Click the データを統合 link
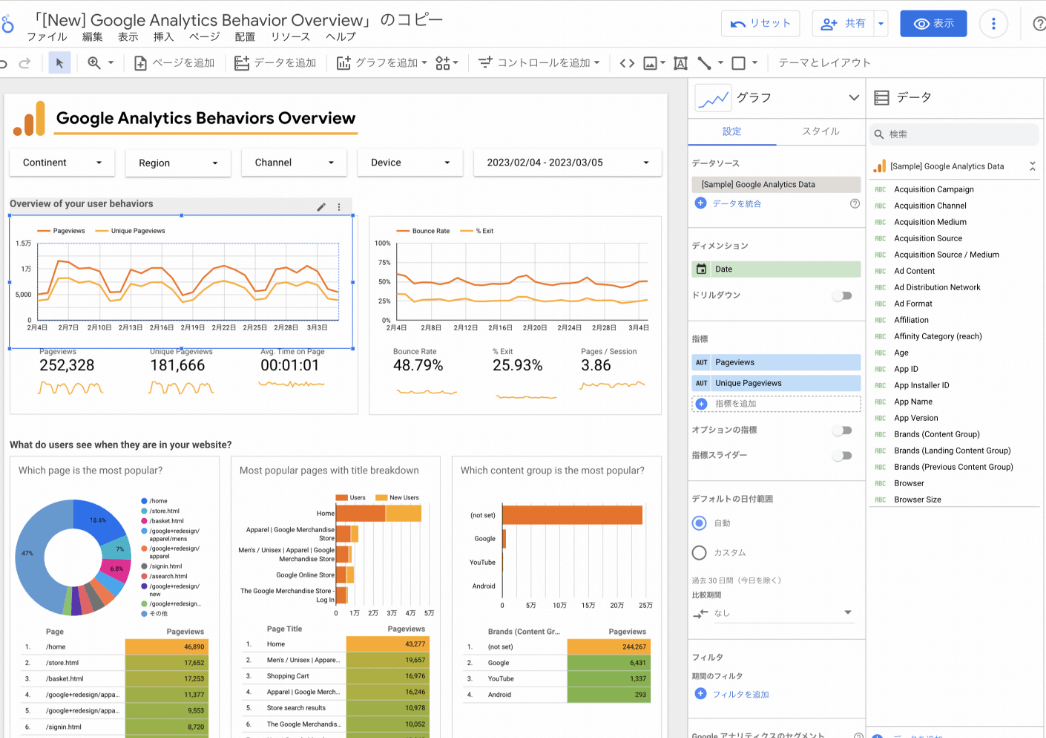Viewport: 1046px width, 738px height. click(x=736, y=204)
